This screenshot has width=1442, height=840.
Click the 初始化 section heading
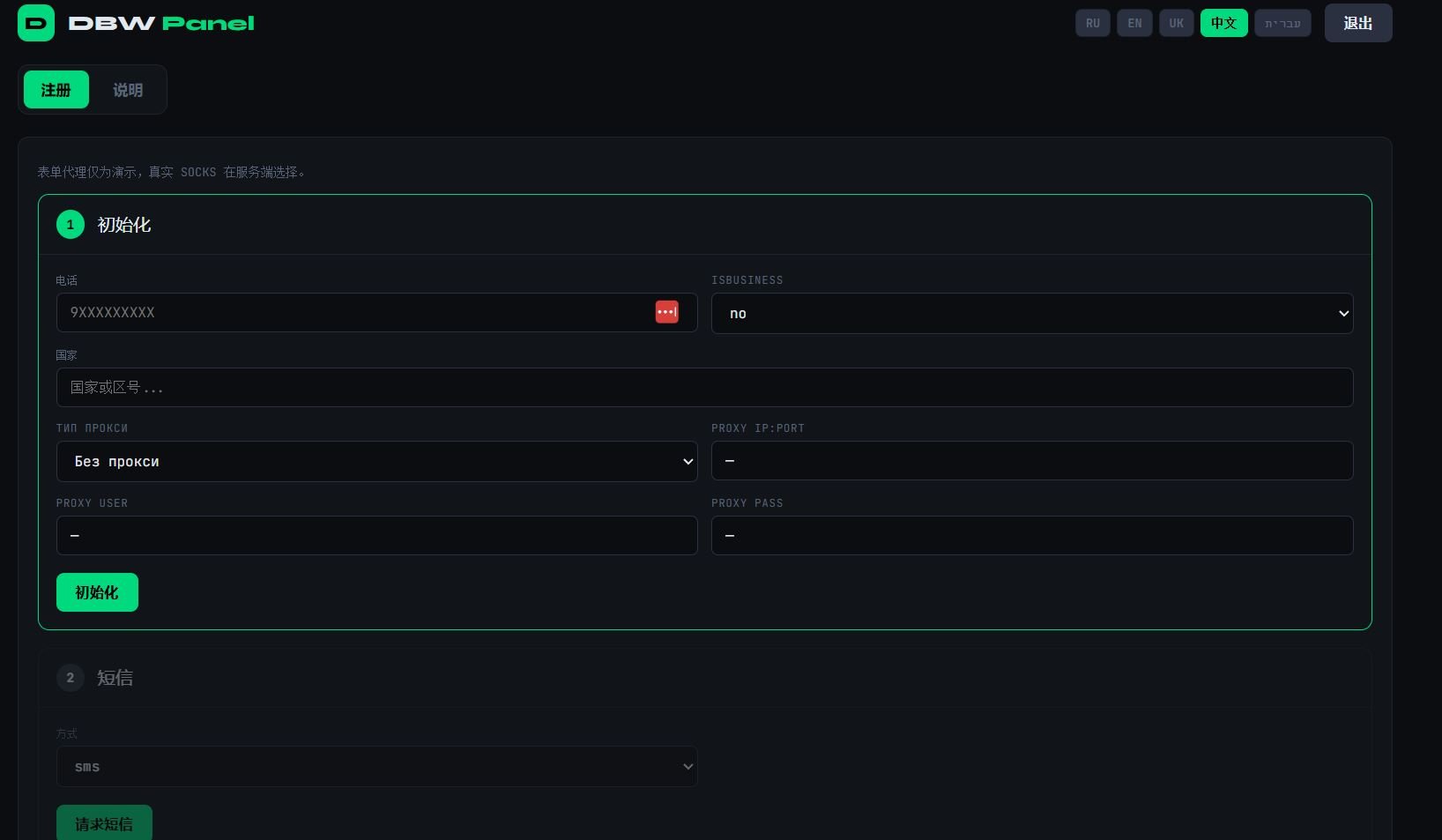(x=124, y=225)
